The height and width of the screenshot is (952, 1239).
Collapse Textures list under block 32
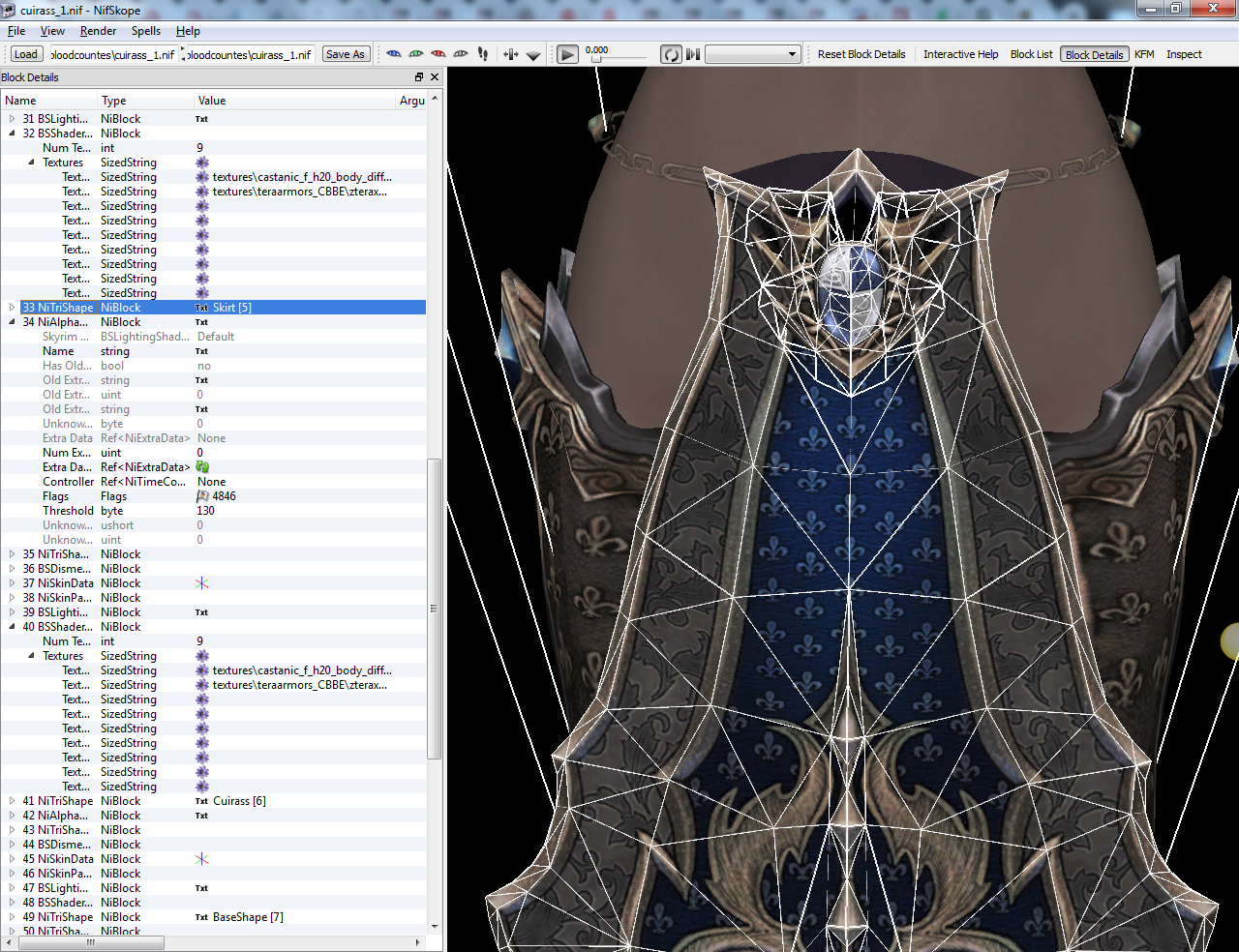31,163
